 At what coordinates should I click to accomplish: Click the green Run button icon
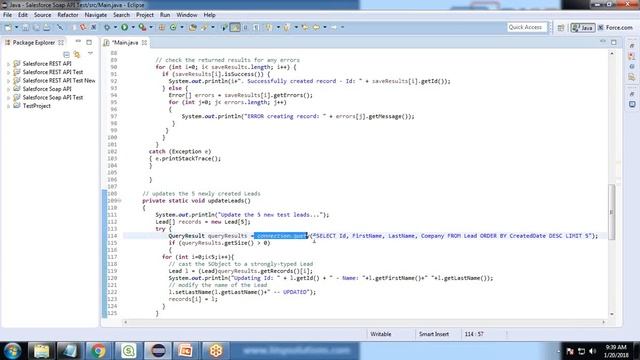click(x=124, y=27)
